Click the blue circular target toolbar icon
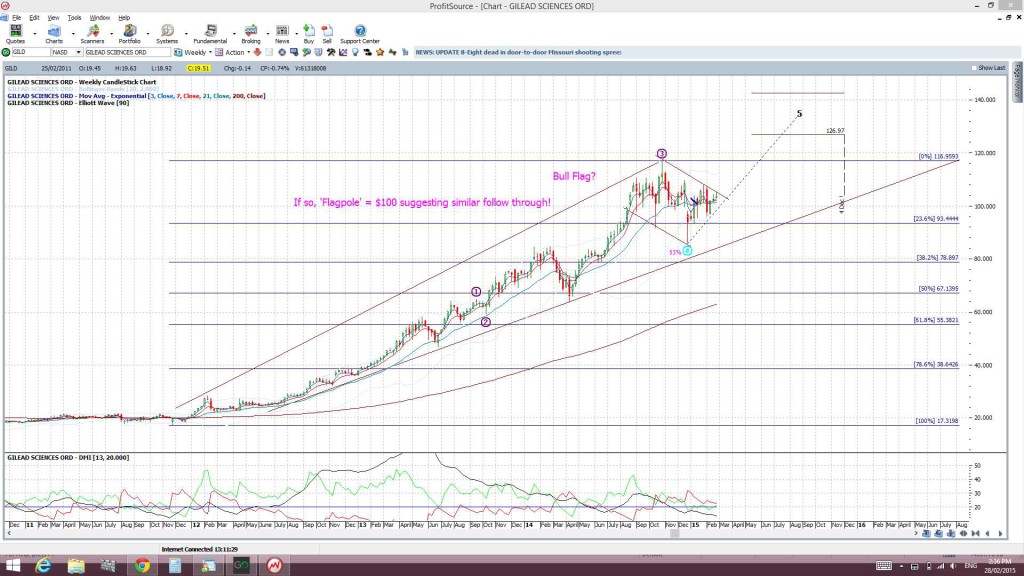The width and height of the screenshot is (1024, 576). coord(282,52)
